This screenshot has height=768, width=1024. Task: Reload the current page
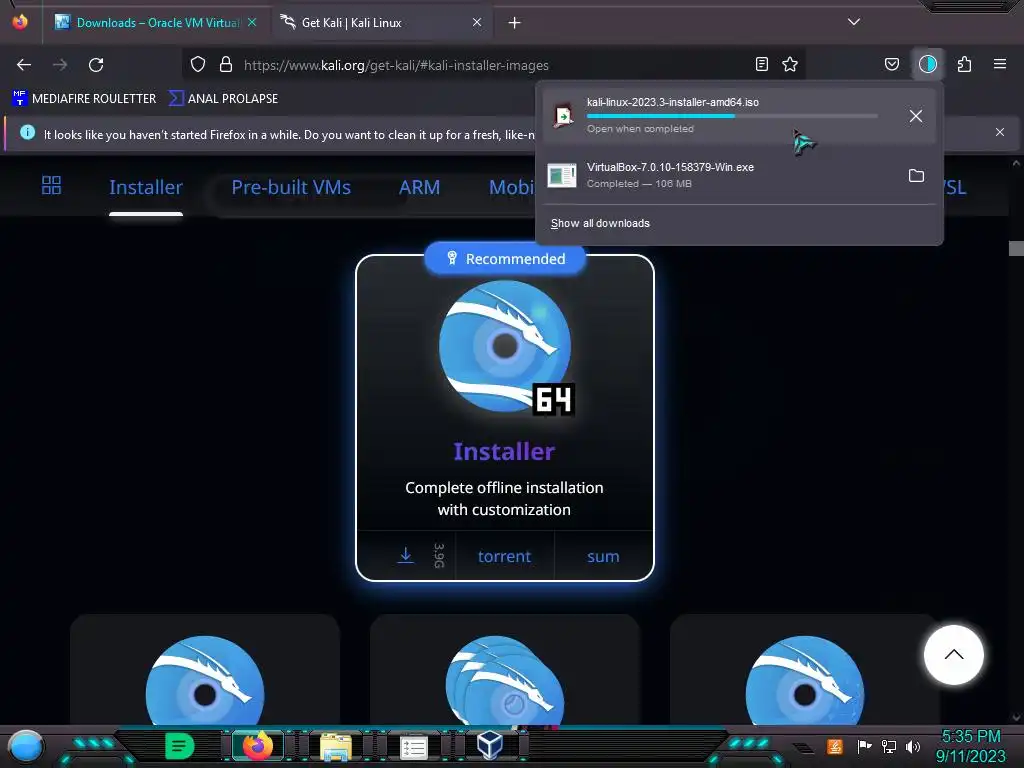tap(96, 65)
